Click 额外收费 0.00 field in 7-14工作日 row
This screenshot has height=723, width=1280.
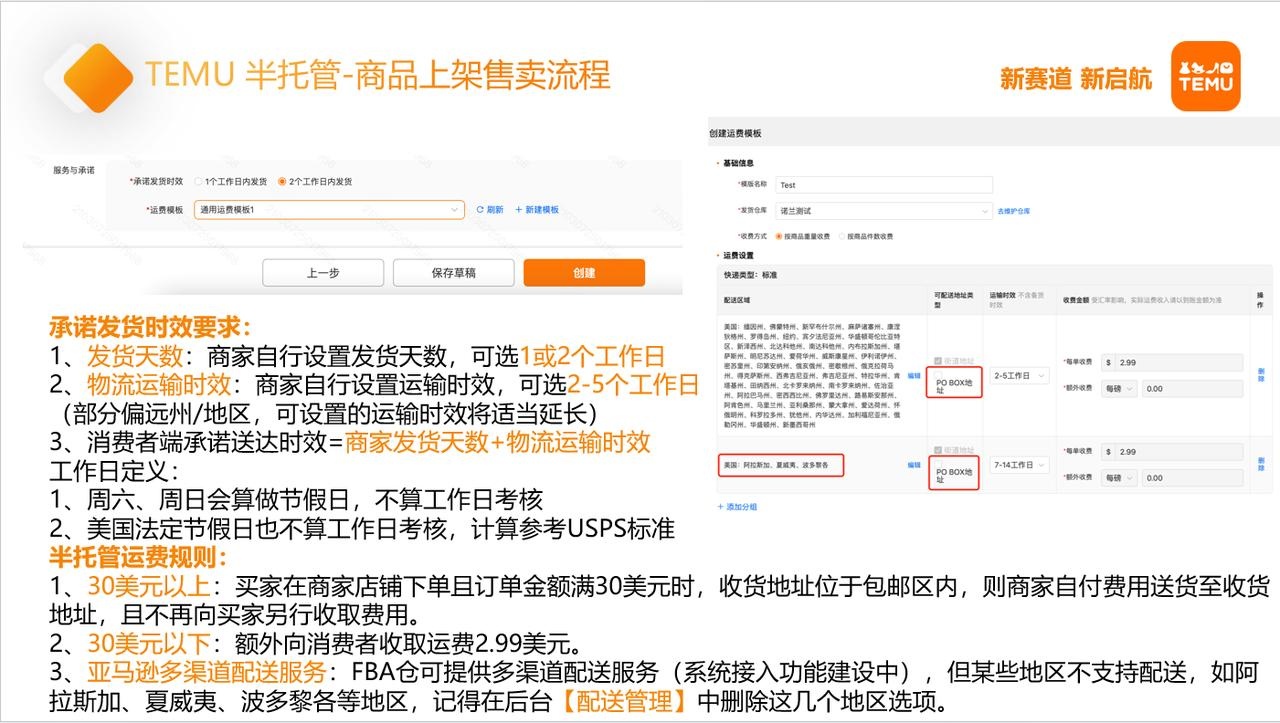click(x=1191, y=477)
